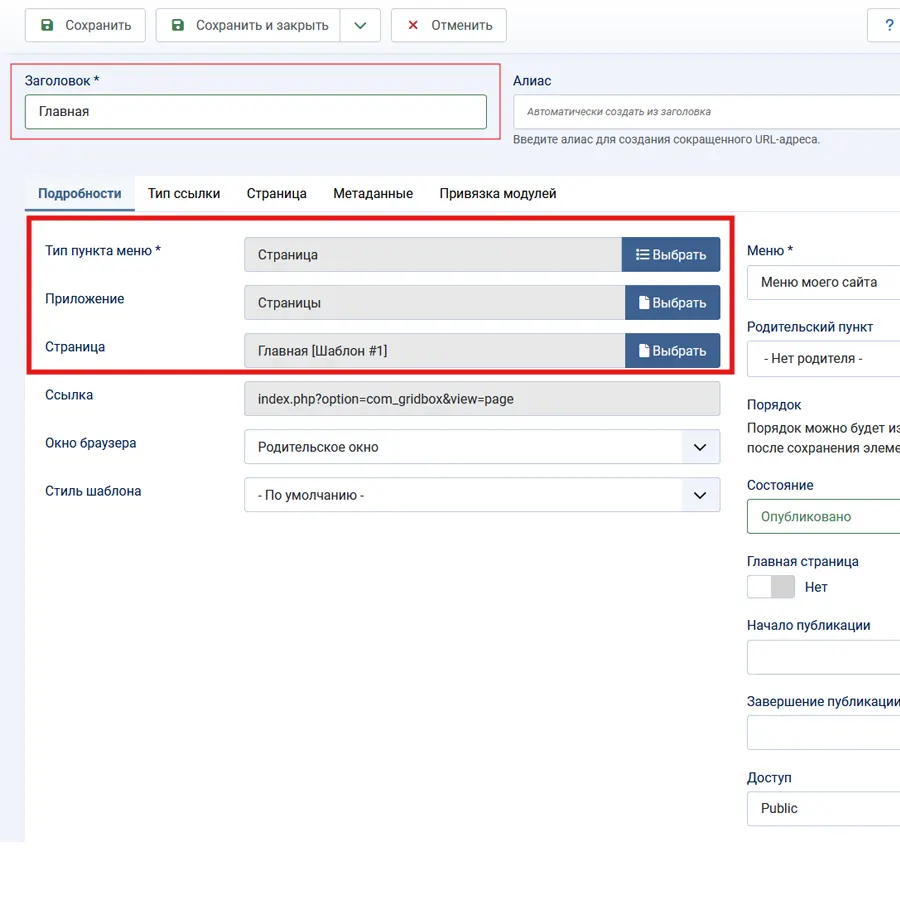900x900 pixels.
Task: Open the Привязка модулей tab
Action: tap(498, 194)
